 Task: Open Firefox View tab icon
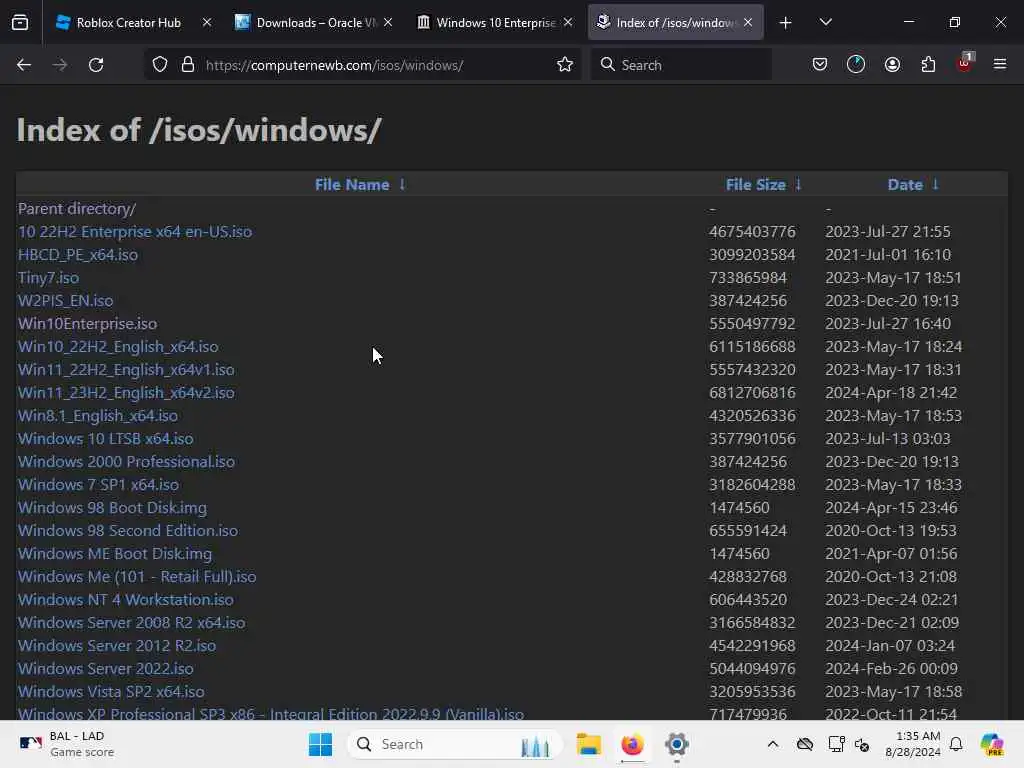(x=20, y=22)
